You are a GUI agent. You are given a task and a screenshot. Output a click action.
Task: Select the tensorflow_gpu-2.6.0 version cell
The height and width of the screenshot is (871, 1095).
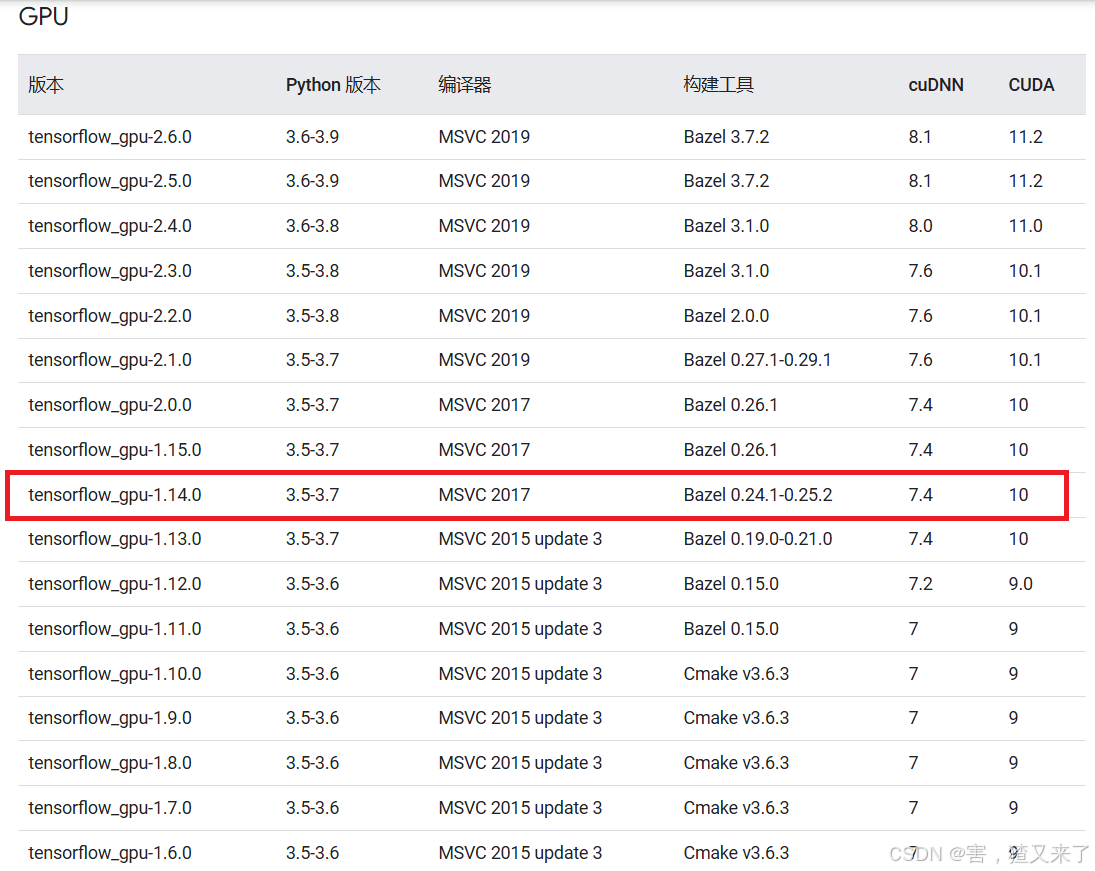click(x=110, y=137)
